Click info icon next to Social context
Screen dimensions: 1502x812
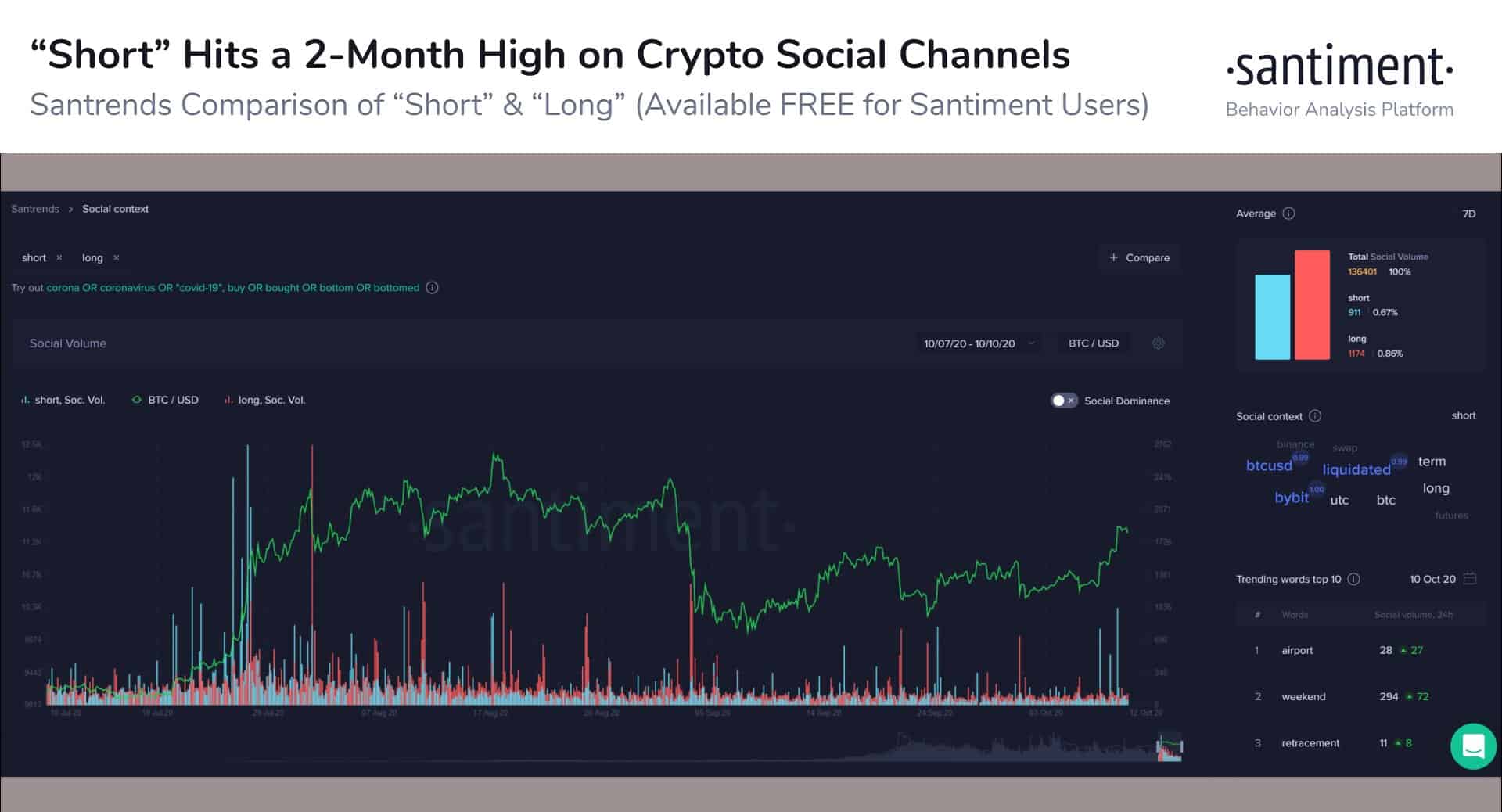1315,416
